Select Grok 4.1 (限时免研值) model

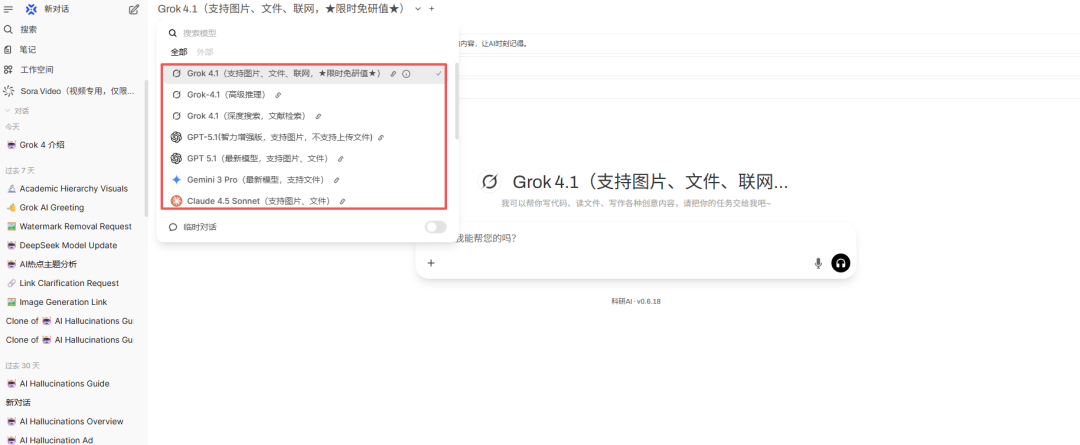coord(305,74)
